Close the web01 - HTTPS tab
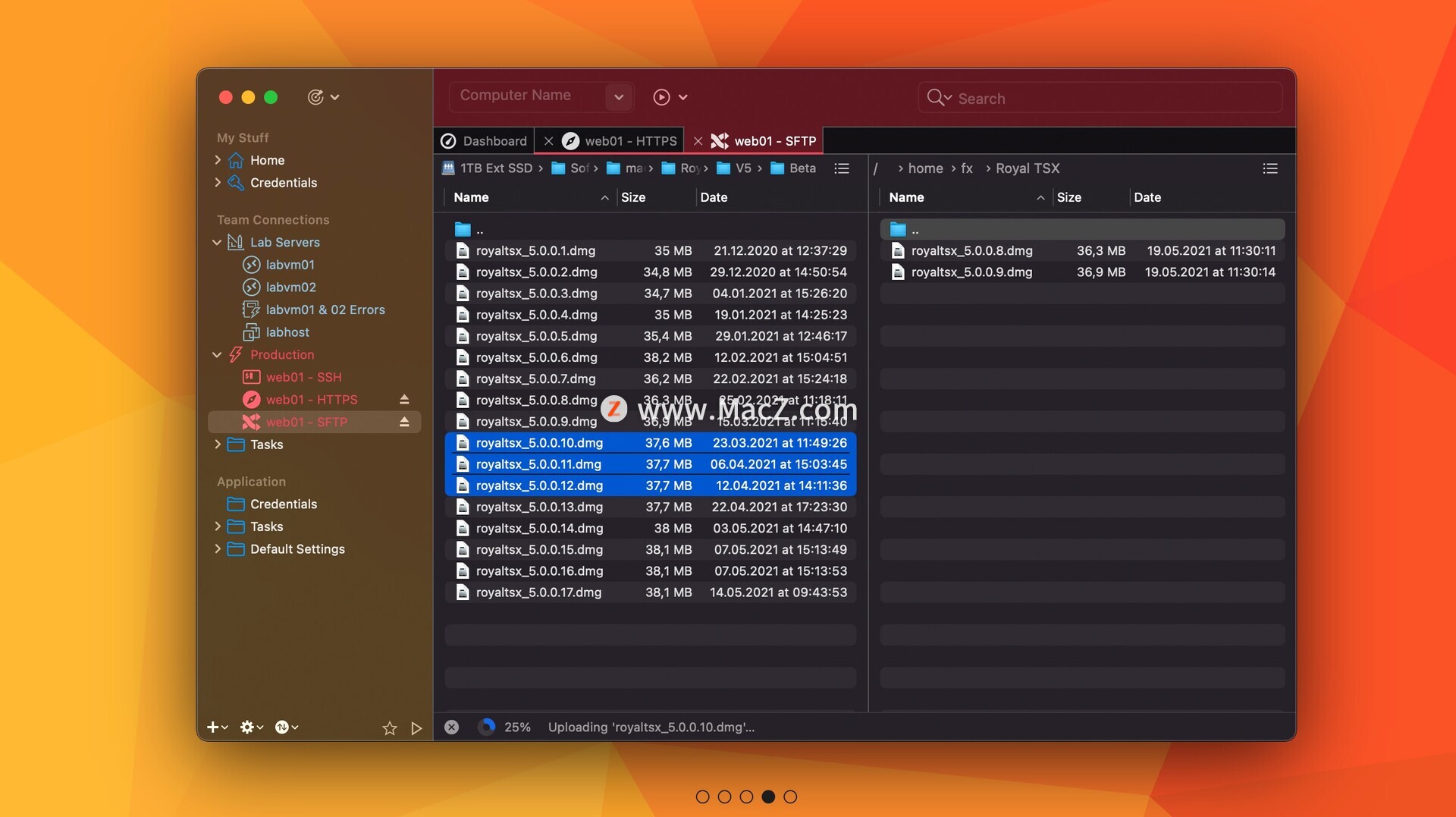 click(x=548, y=141)
